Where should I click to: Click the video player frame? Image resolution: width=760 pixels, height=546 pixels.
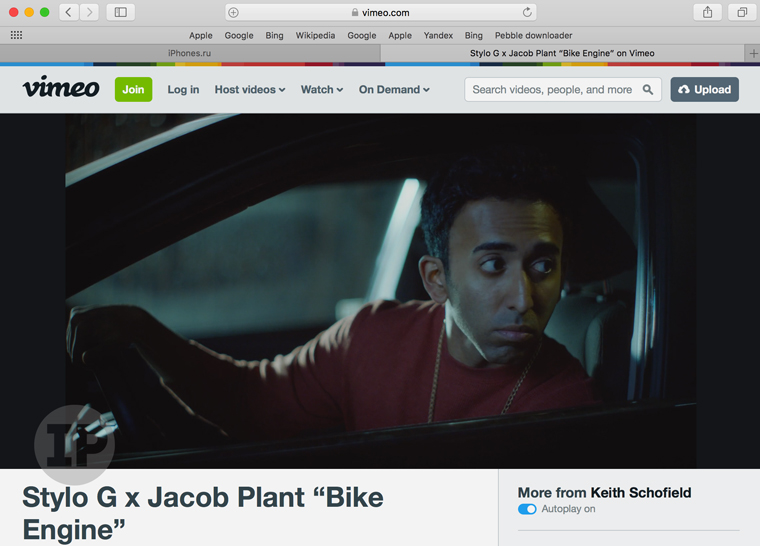[381, 291]
